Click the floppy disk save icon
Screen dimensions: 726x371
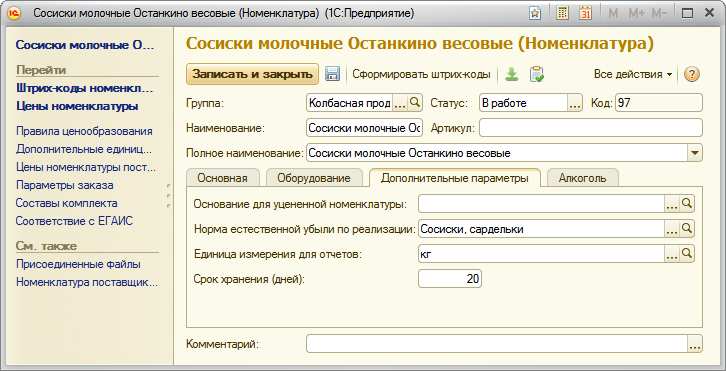point(332,74)
